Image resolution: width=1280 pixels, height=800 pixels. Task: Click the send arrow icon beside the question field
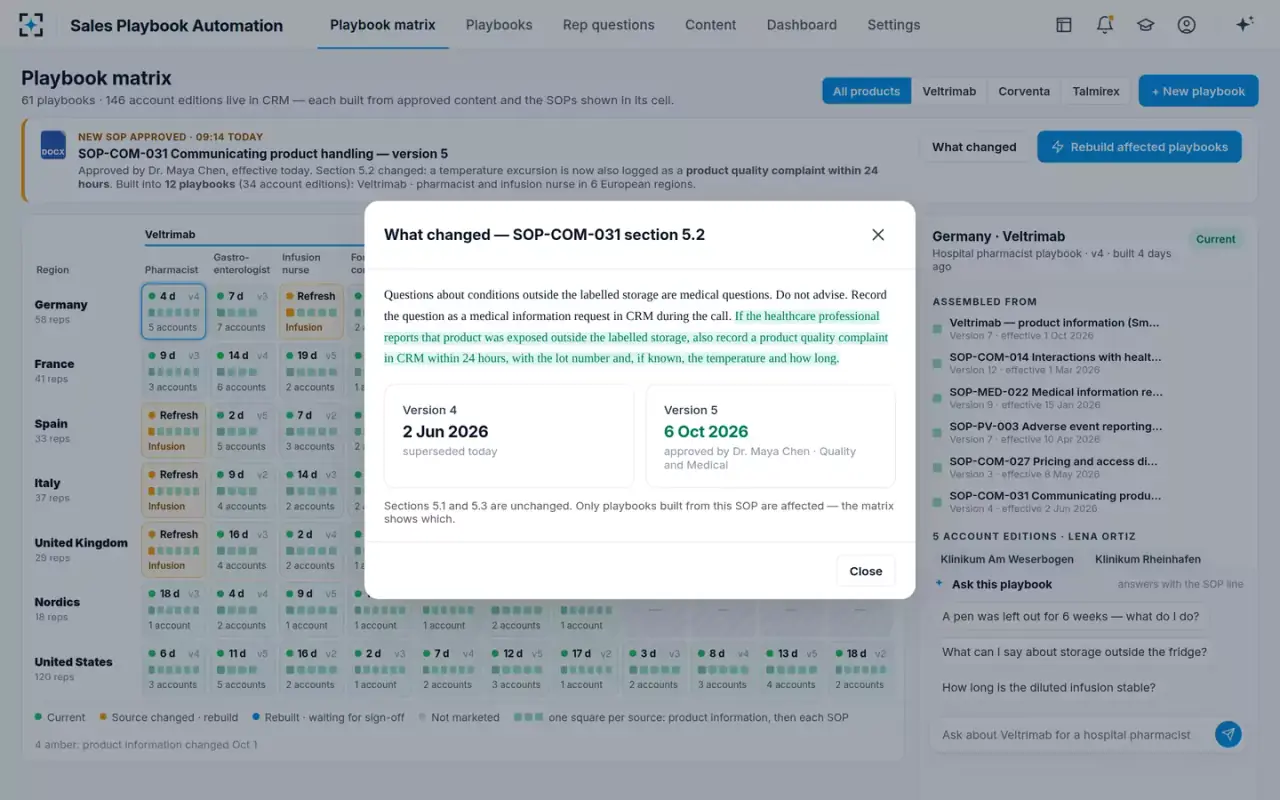coord(1228,735)
